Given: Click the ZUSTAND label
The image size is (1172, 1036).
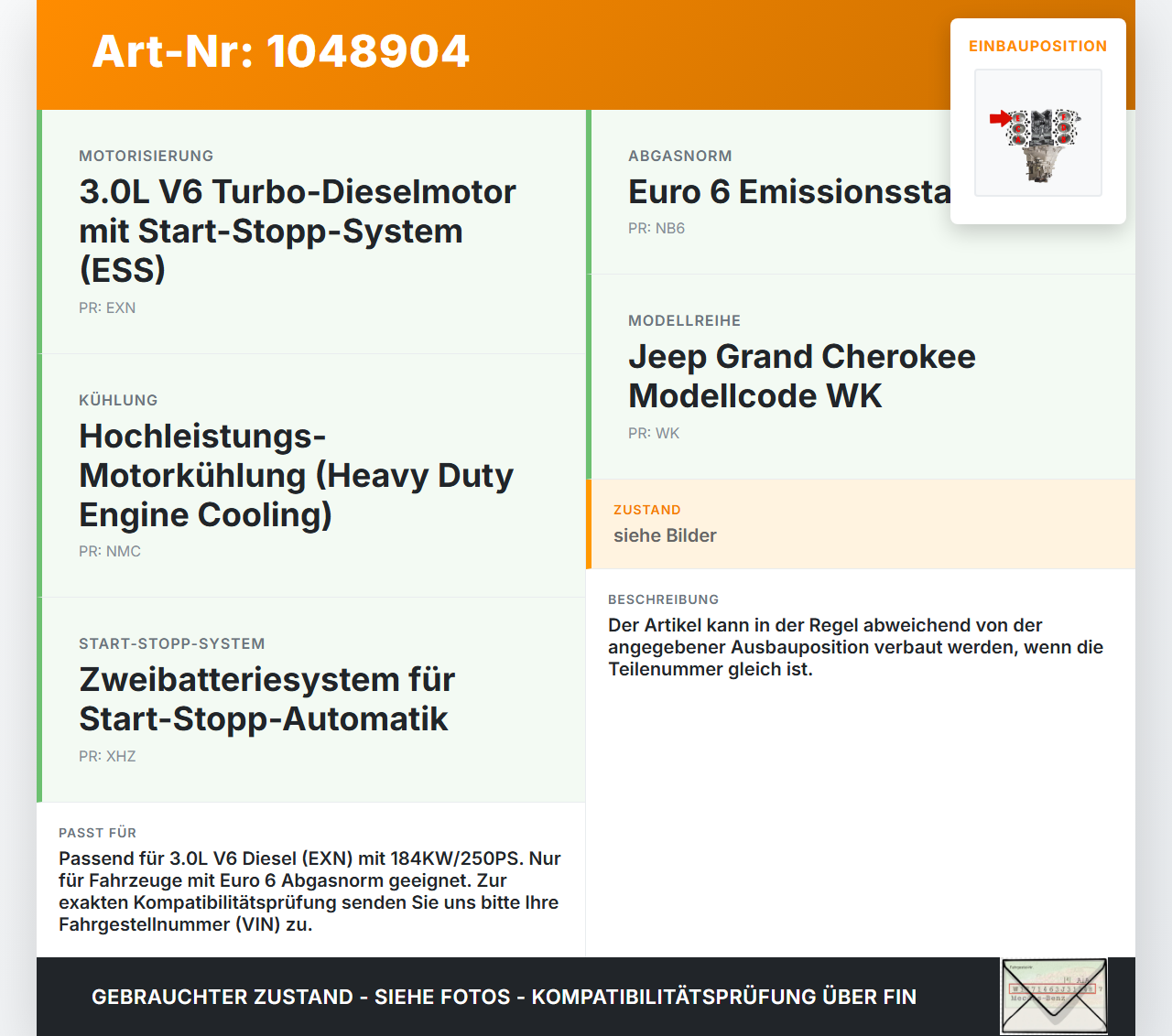Looking at the screenshot, I should (x=647, y=510).
